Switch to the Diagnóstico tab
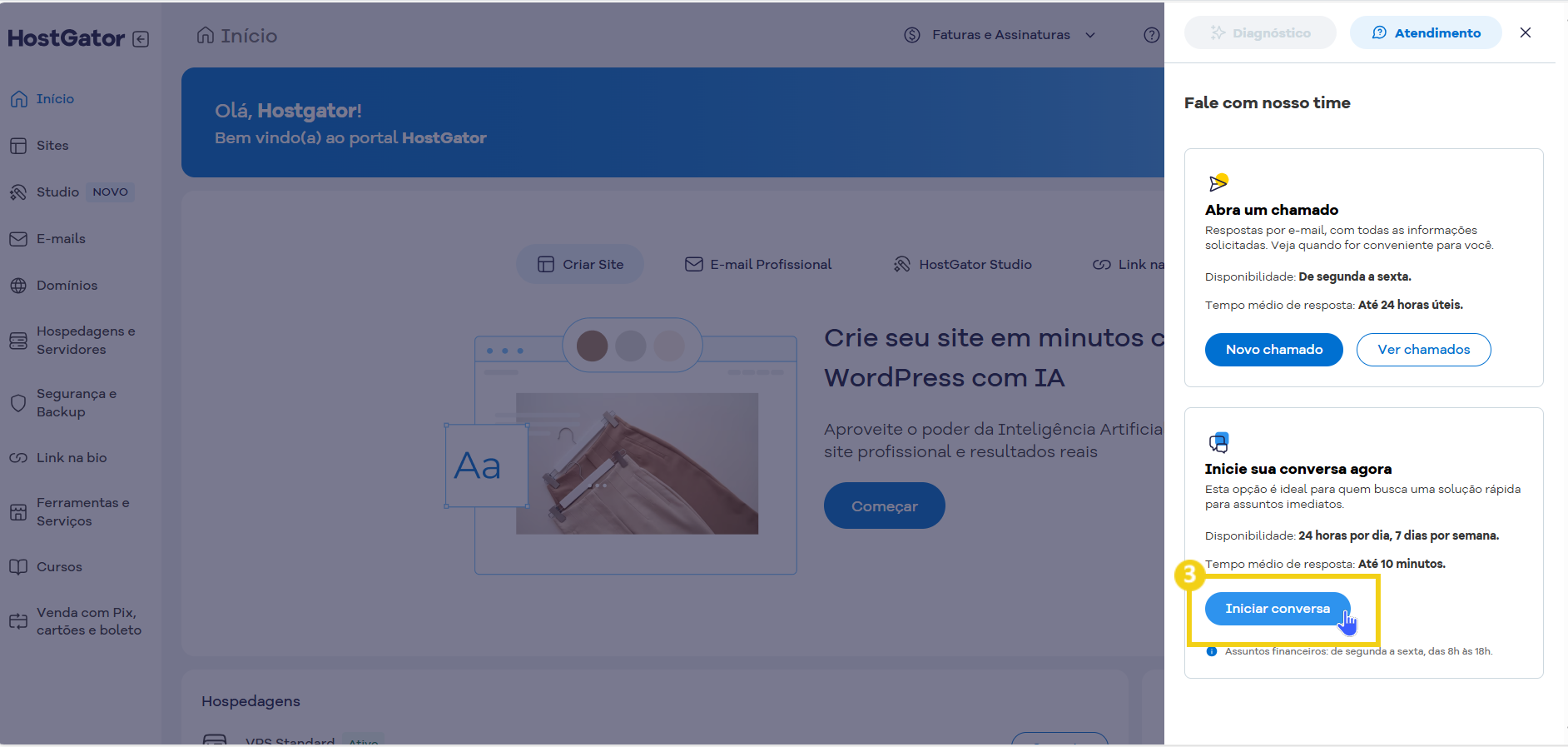Image resolution: width=1568 pixels, height=747 pixels. 1260,32
